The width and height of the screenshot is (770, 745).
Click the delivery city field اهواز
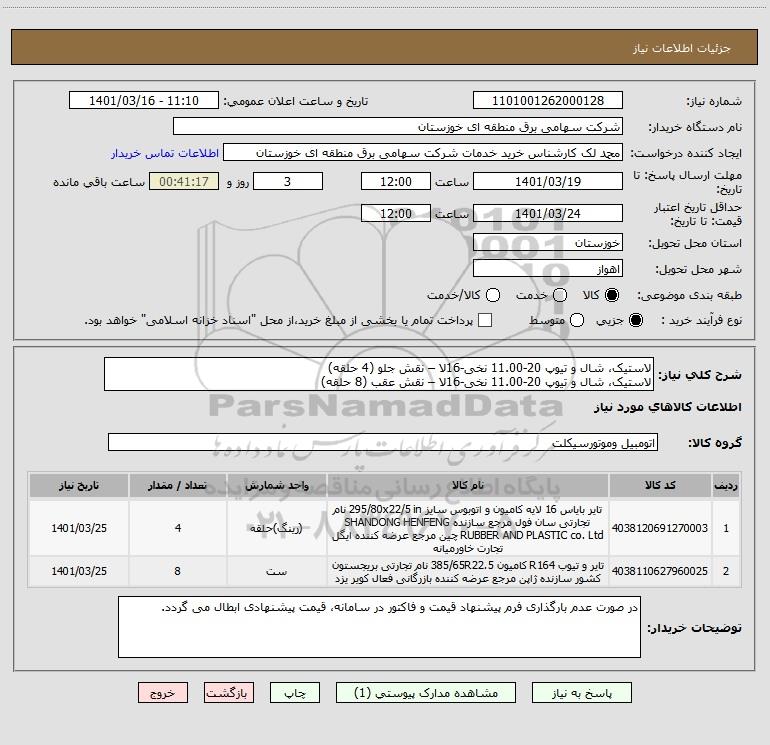click(548, 269)
